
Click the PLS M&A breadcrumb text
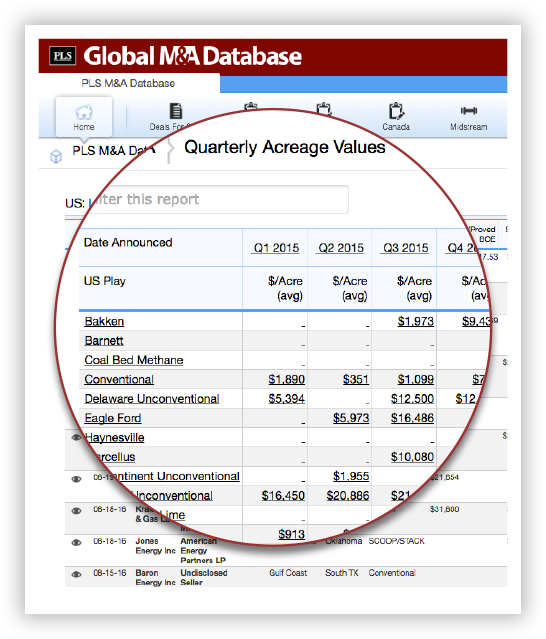coord(114,151)
